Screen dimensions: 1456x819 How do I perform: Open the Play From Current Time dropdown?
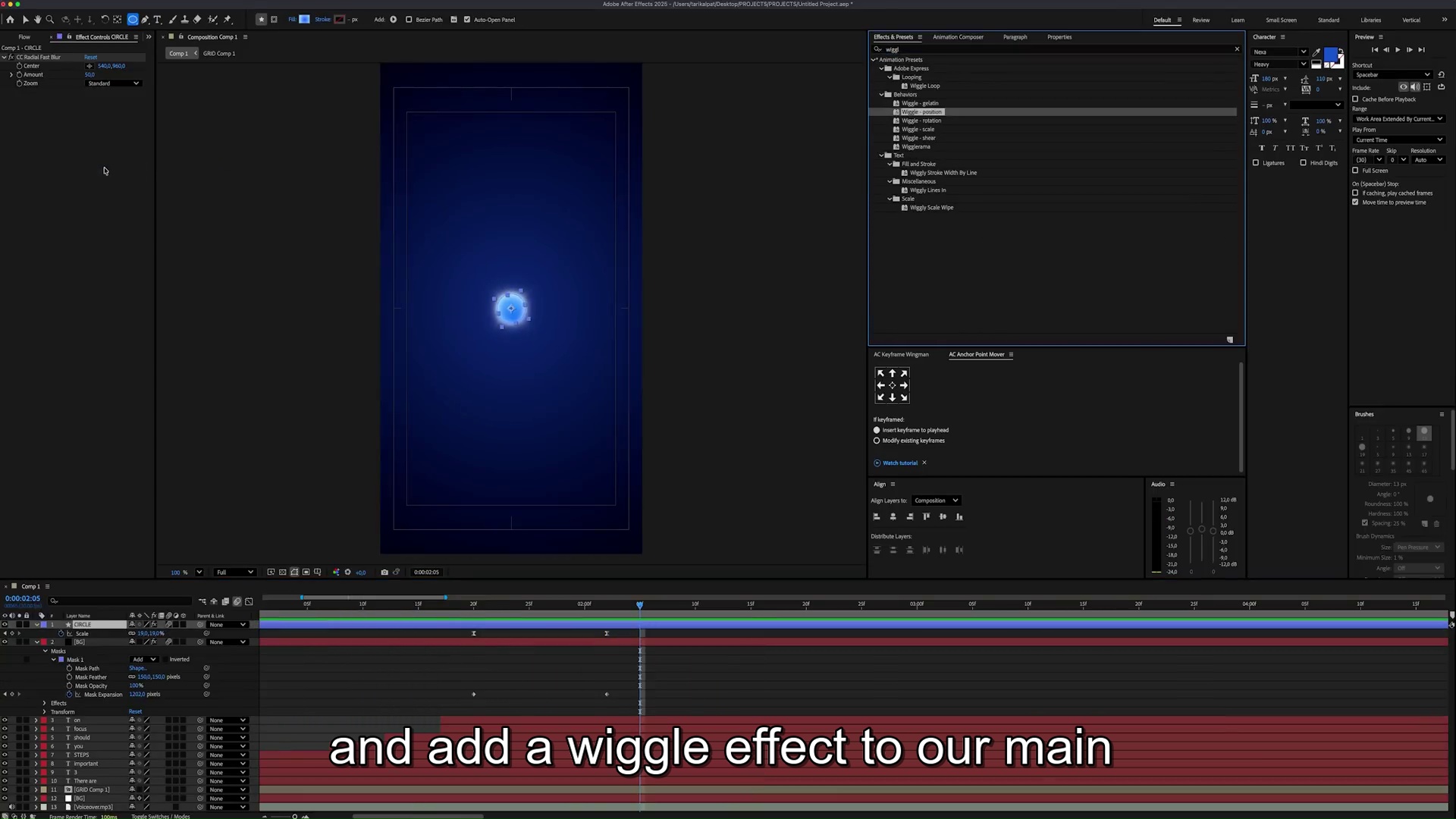(x=1398, y=140)
